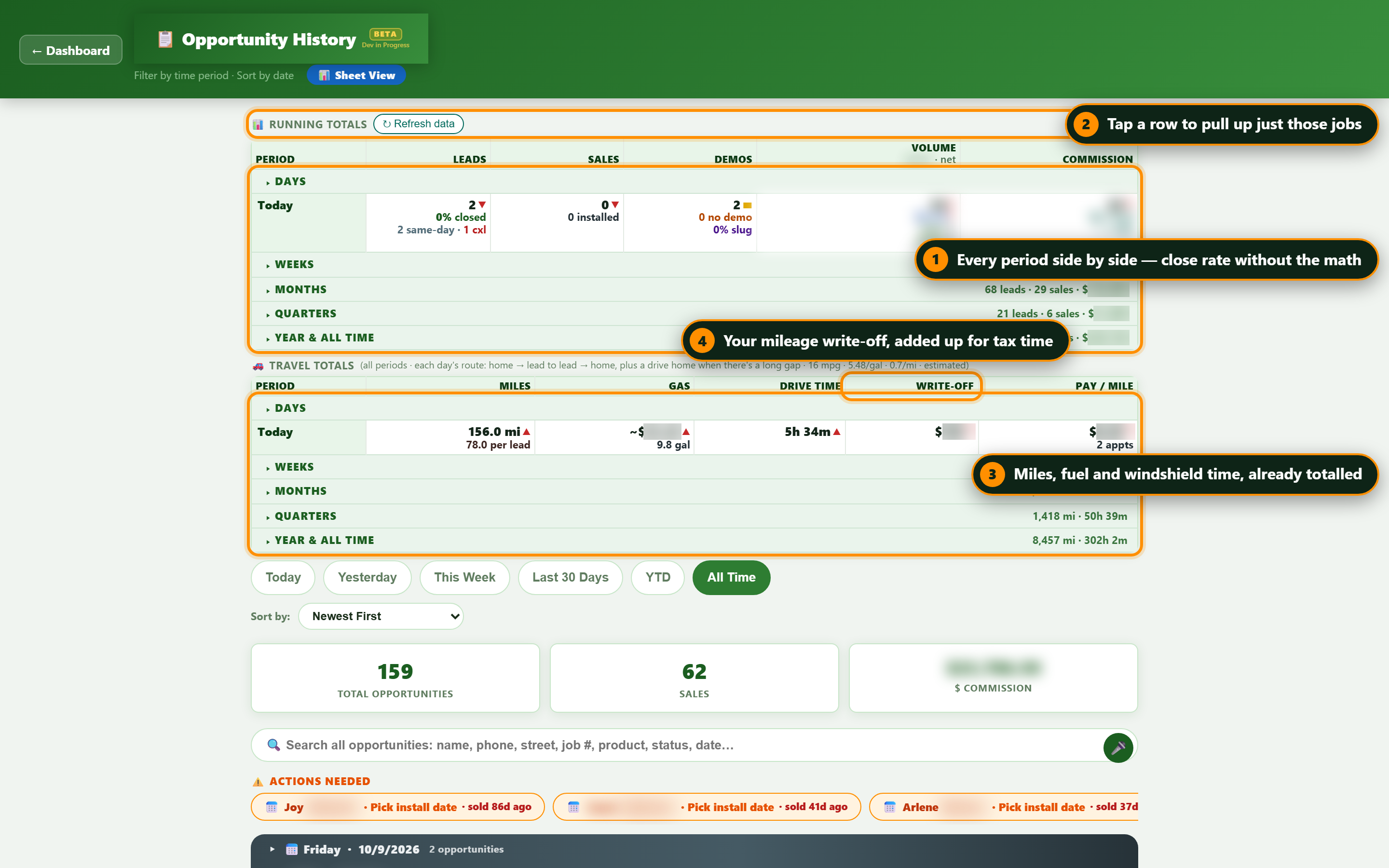Select the Last 30 Days filter tab
Screen dimensions: 1389x868
pos(570,578)
